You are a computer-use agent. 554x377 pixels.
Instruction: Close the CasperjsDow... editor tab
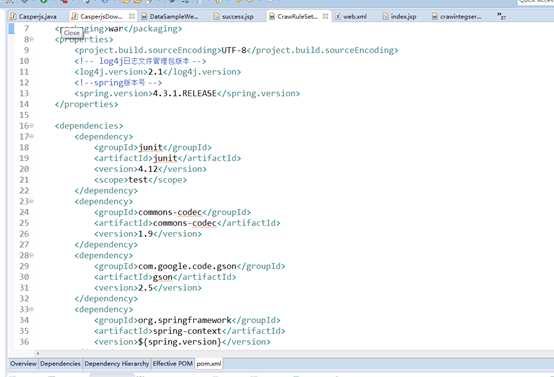131,16
